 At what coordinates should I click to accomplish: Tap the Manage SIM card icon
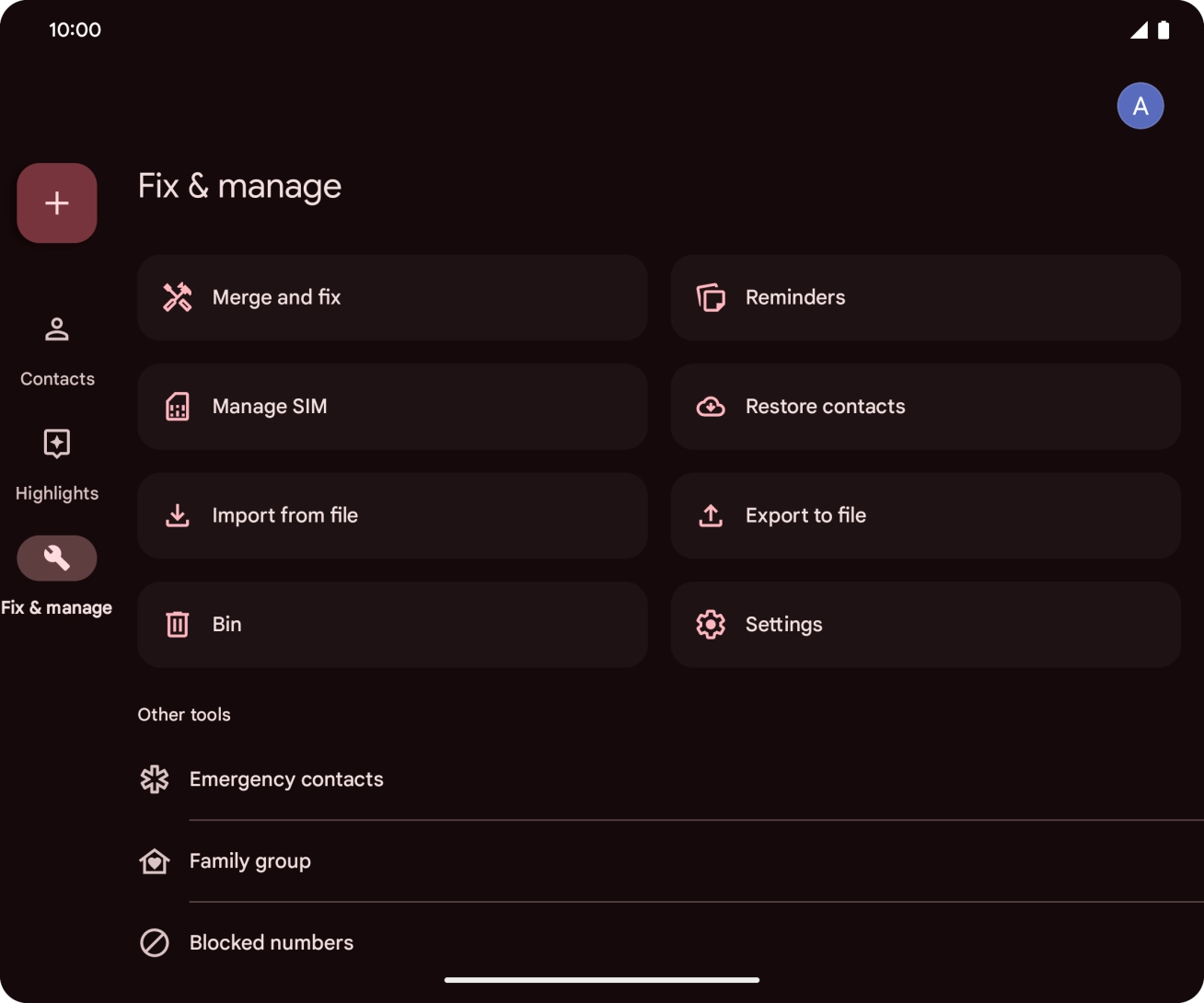click(178, 407)
